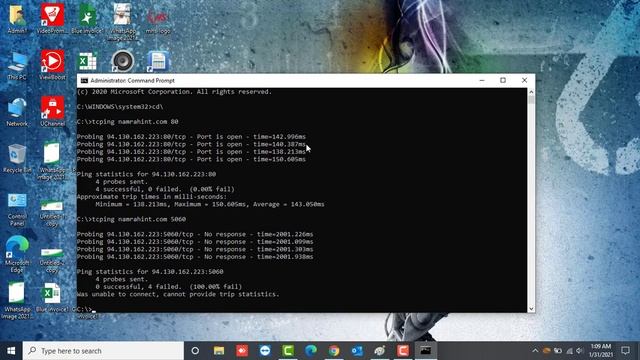
Task: Open File Explorer from taskbar
Action: [x=219, y=351]
